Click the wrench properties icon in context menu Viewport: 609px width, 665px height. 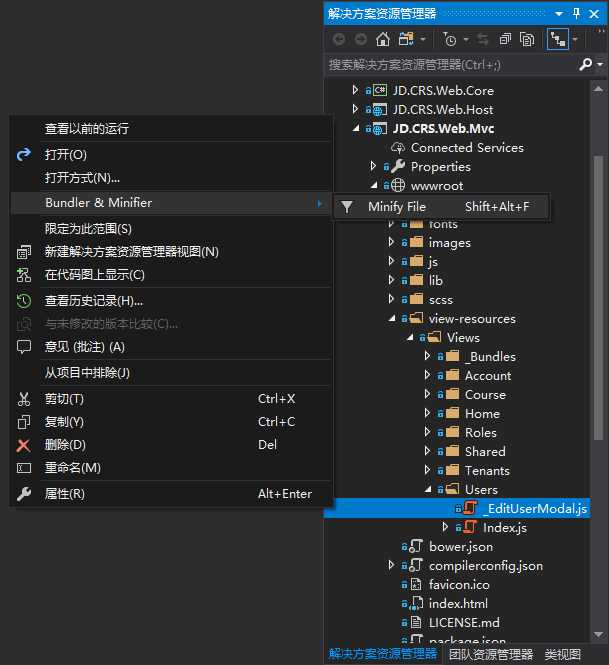point(24,494)
